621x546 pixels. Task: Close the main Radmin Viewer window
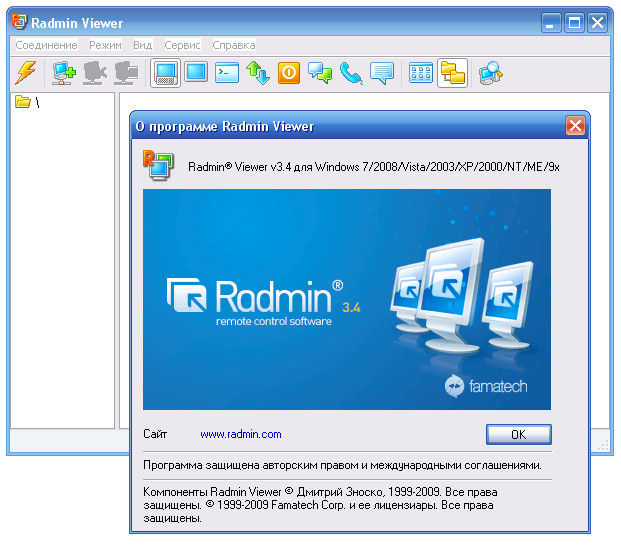pyautogui.click(x=597, y=23)
